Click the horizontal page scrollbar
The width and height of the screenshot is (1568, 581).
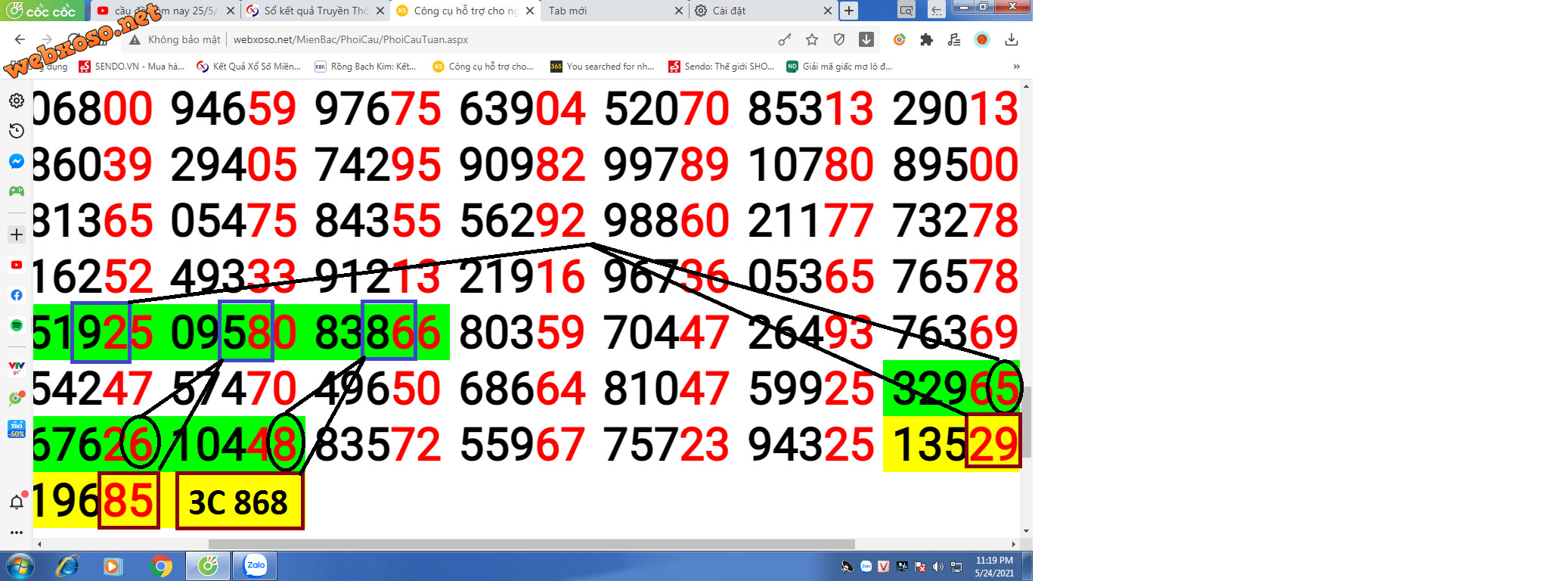point(531,544)
